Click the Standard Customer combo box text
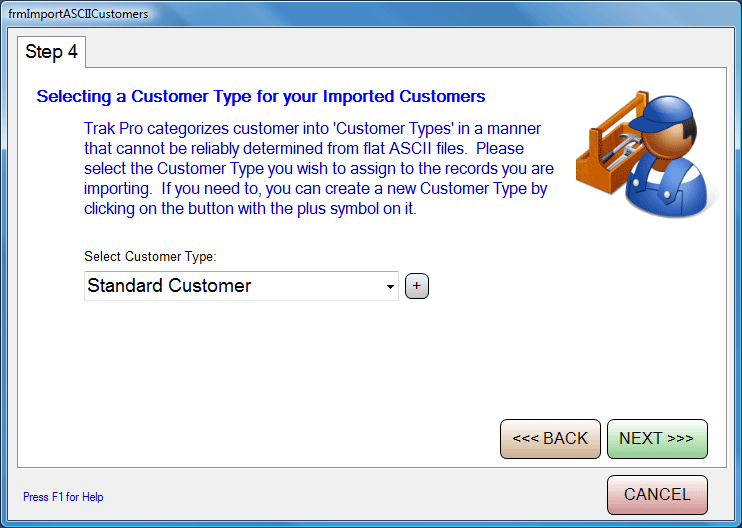Image resolution: width=742 pixels, height=528 pixels. 169,286
